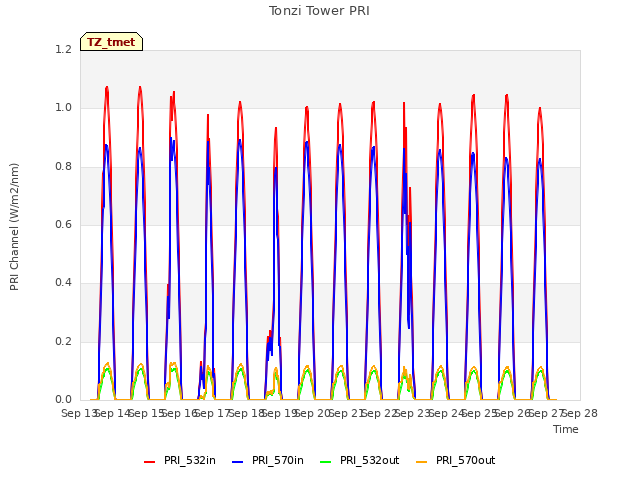Click the orange PRI_570out legend swatch
This screenshot has height=480, width=640.
coord(422,462)
